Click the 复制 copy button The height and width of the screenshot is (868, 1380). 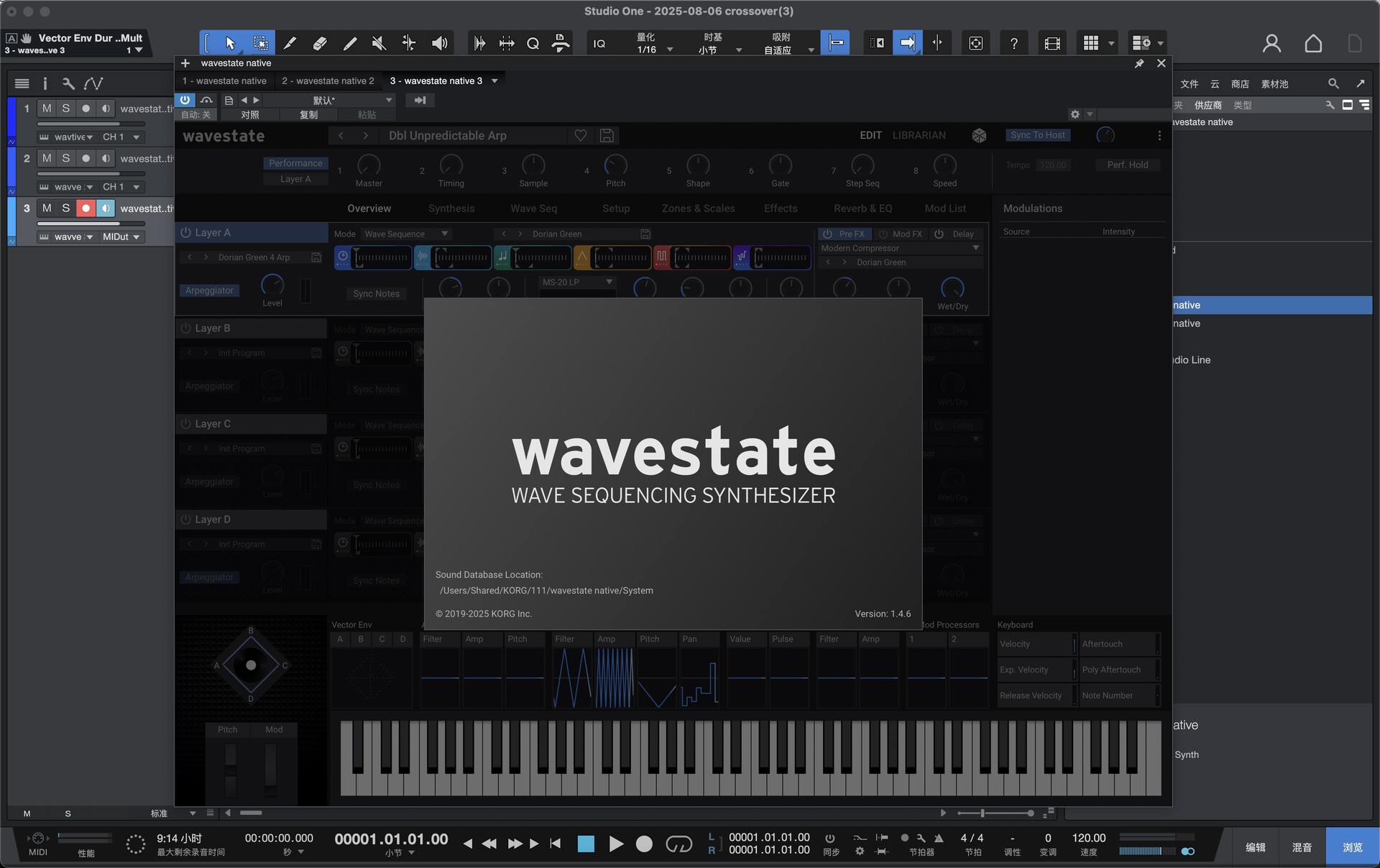308,115
